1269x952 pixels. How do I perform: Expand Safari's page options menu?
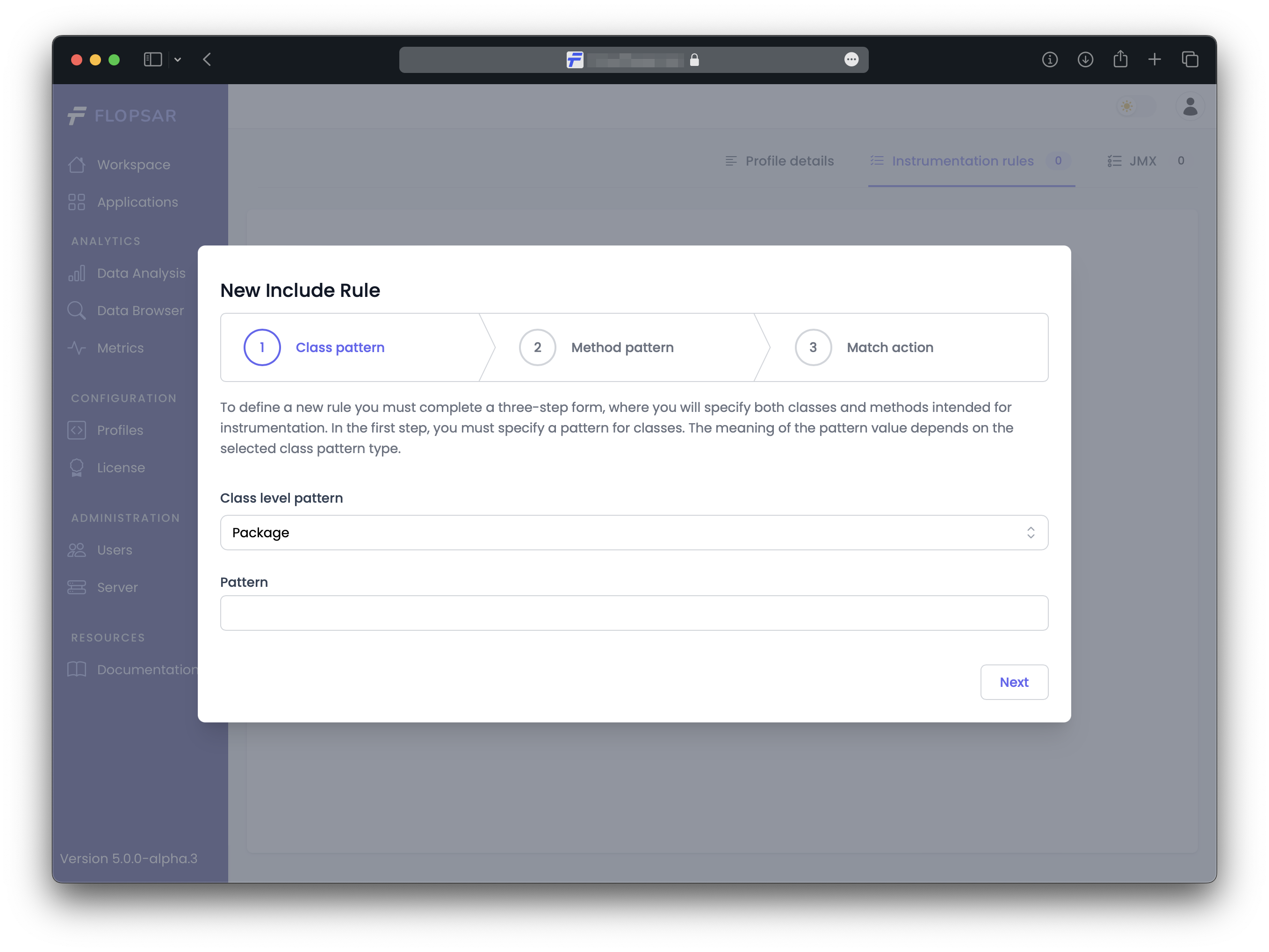[x=852, y=59]
